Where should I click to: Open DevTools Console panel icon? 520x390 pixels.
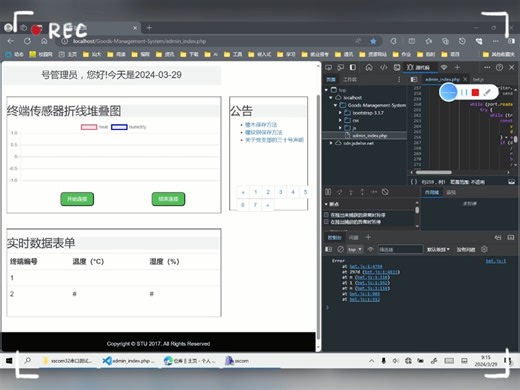point(397,67)
